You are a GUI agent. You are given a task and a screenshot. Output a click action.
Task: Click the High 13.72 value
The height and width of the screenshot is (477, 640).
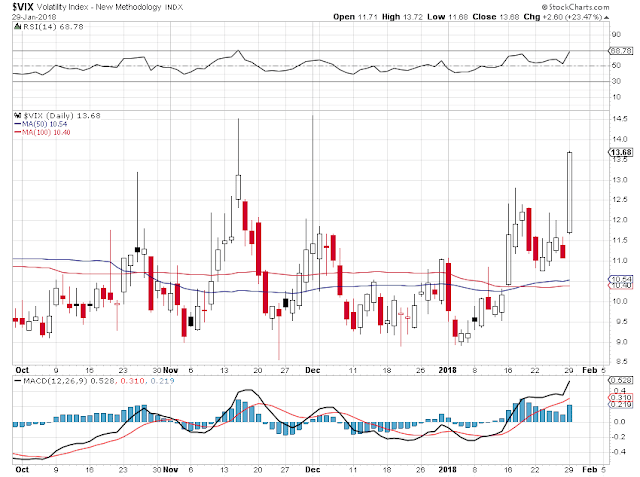[x=402, y=17]
